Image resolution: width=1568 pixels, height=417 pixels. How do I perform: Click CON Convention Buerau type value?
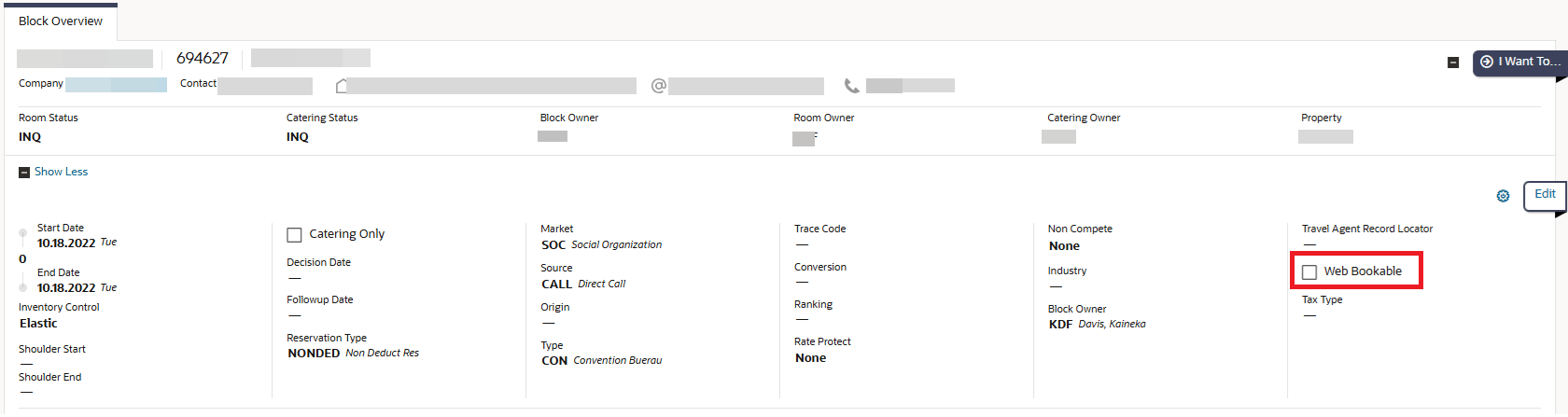pyautogui.click(x=601, y=361)
